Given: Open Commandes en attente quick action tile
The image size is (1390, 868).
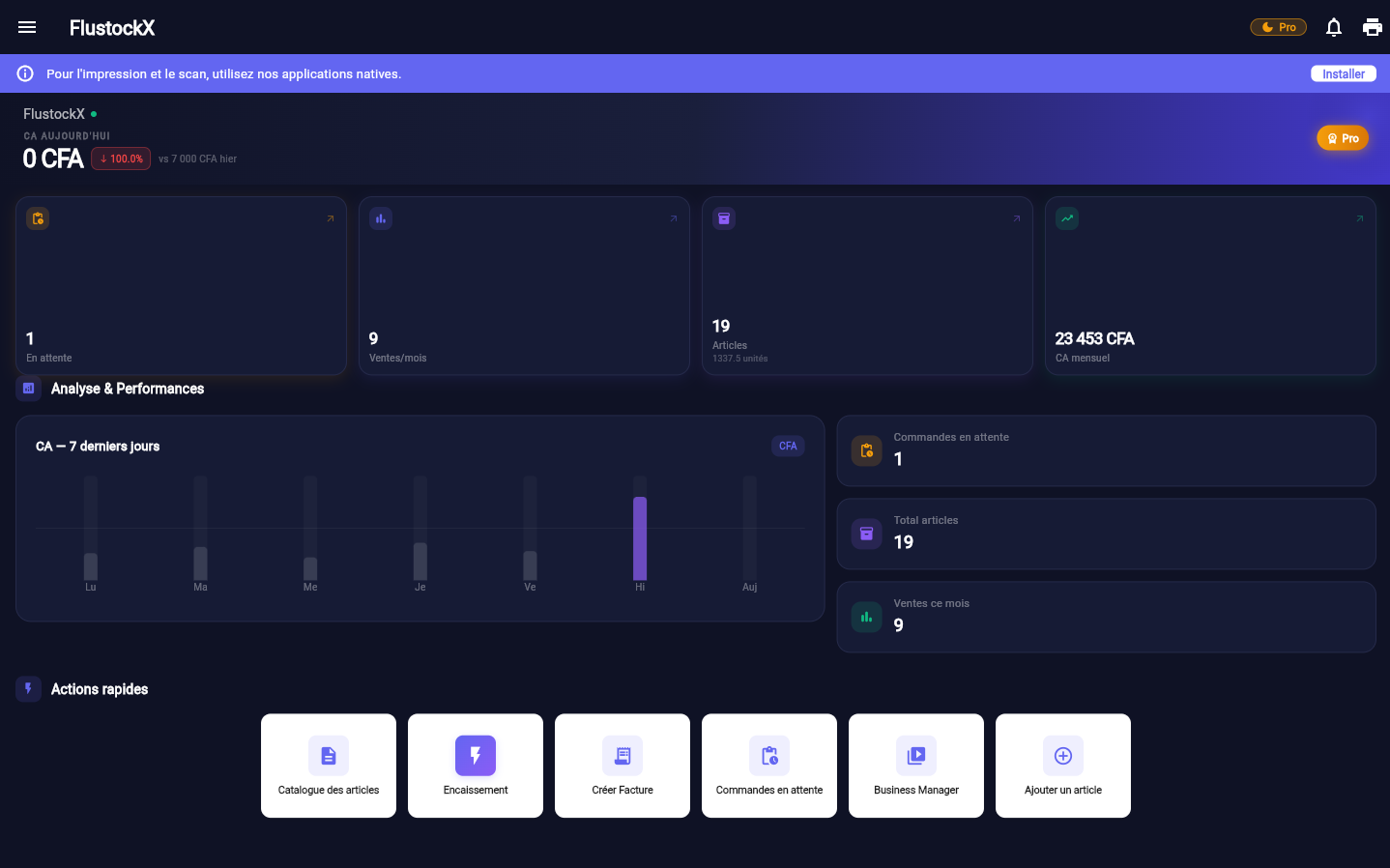Looking at the screenshot, I should [769, 766].
